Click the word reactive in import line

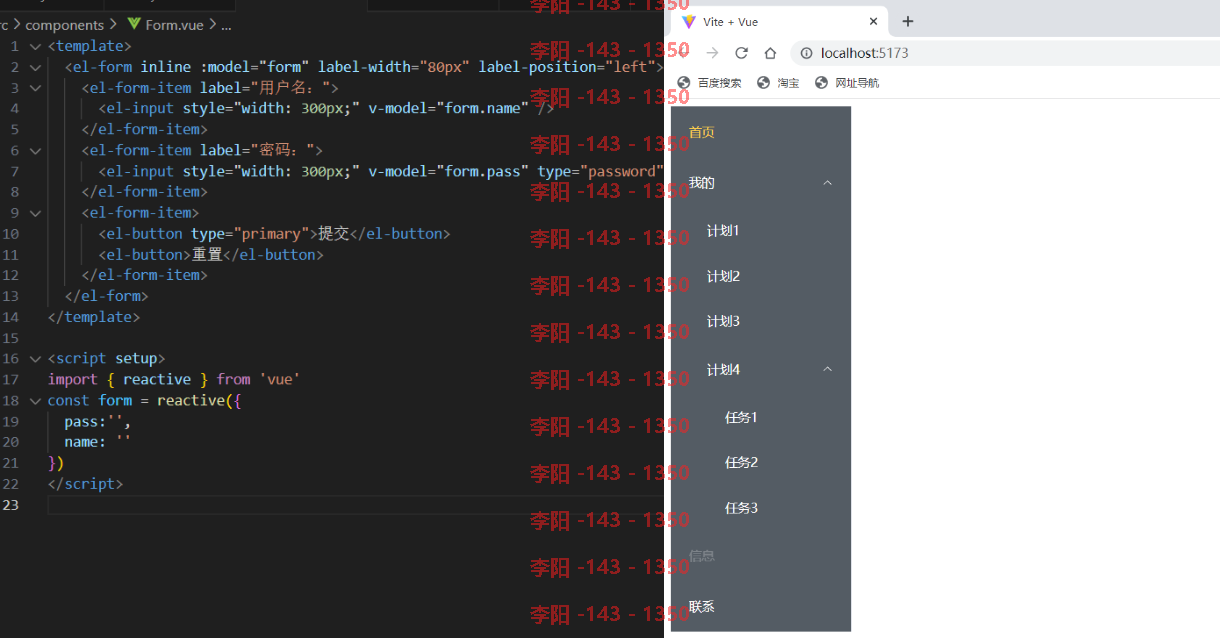click(x=157, y=380)
